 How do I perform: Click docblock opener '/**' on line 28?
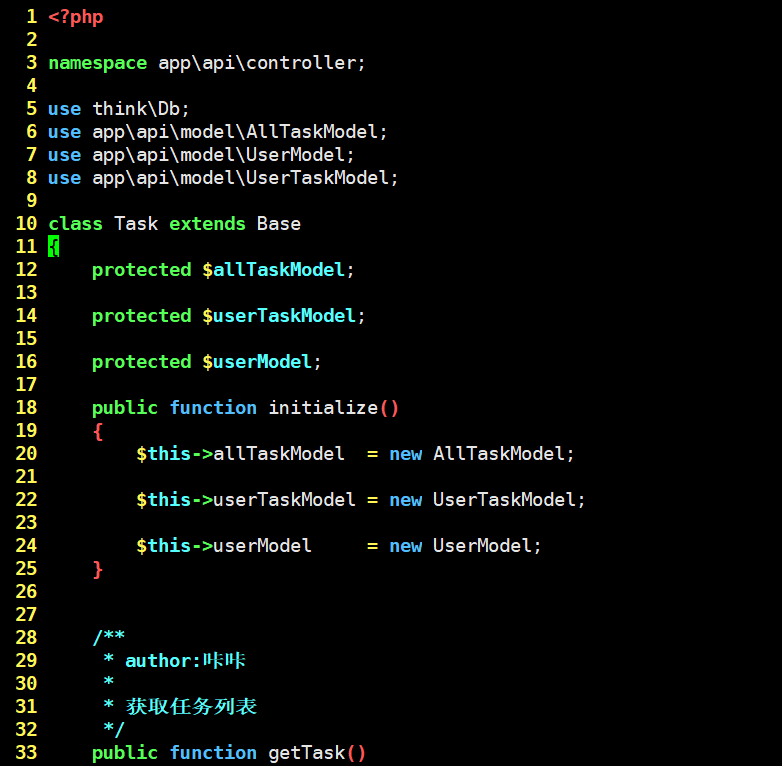pyautogui.click(x=108, y=637)
